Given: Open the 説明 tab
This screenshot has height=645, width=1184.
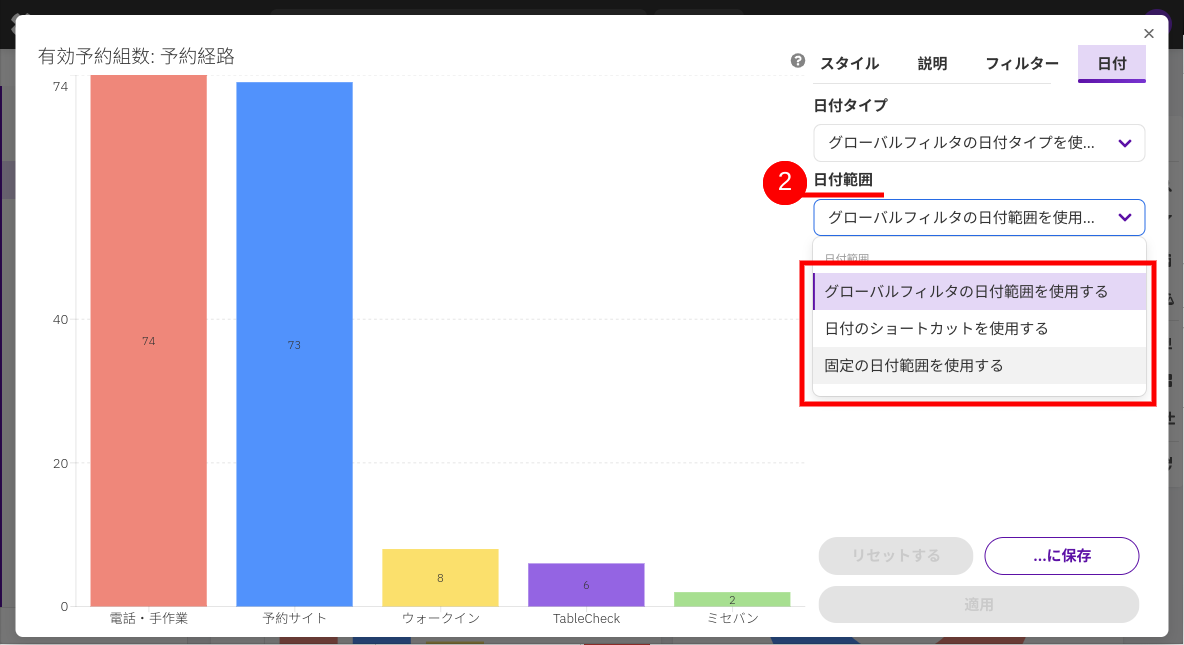Looking at the screenshot, I should [932, 64].
